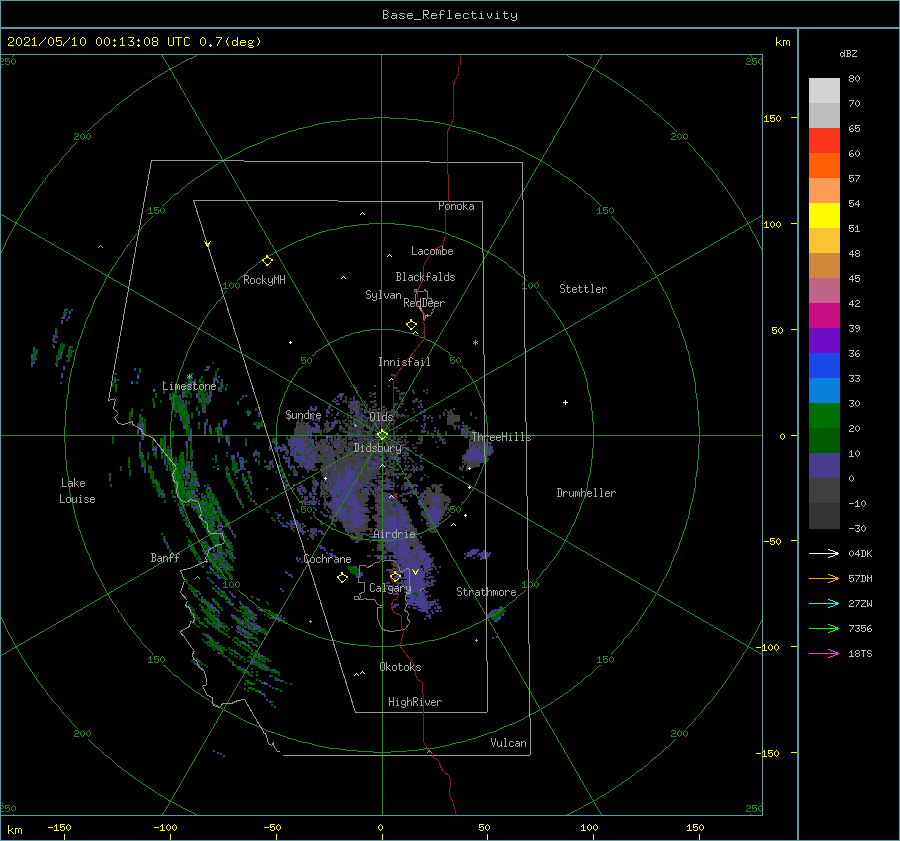Screen dimensions: 900x841
Task: Click the yellow 150 tick on right axis
Action: pos(773,118)
